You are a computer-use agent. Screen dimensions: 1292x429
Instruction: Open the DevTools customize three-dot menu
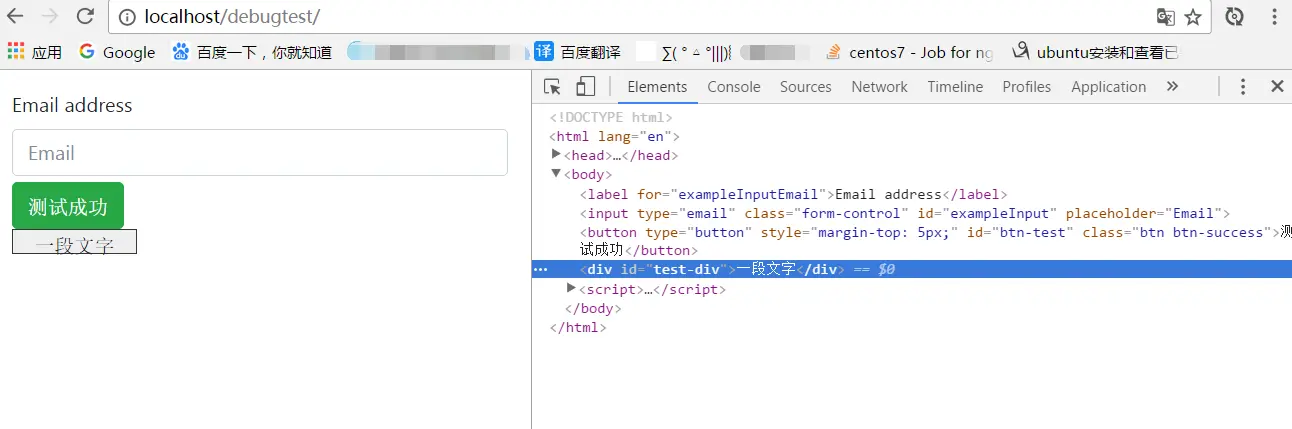[x=1243, y=87]
